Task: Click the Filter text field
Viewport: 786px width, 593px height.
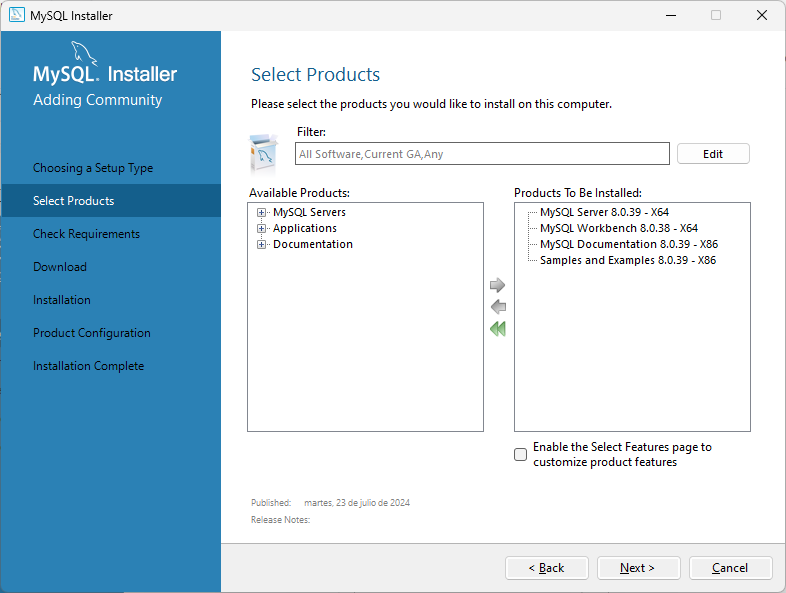Action: tap(482, 153)
